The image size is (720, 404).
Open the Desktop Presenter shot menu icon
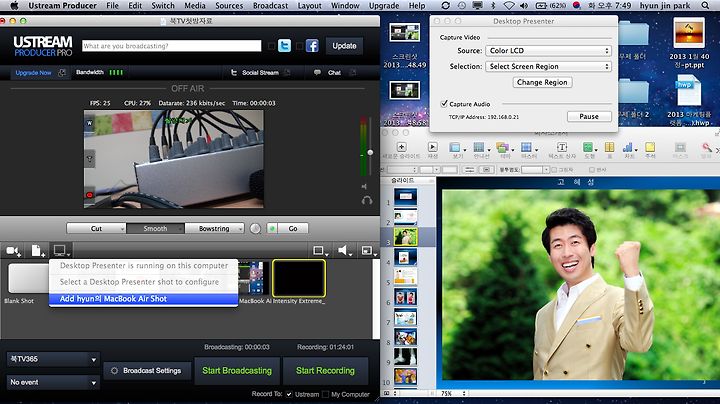click(x=62, y=251)
